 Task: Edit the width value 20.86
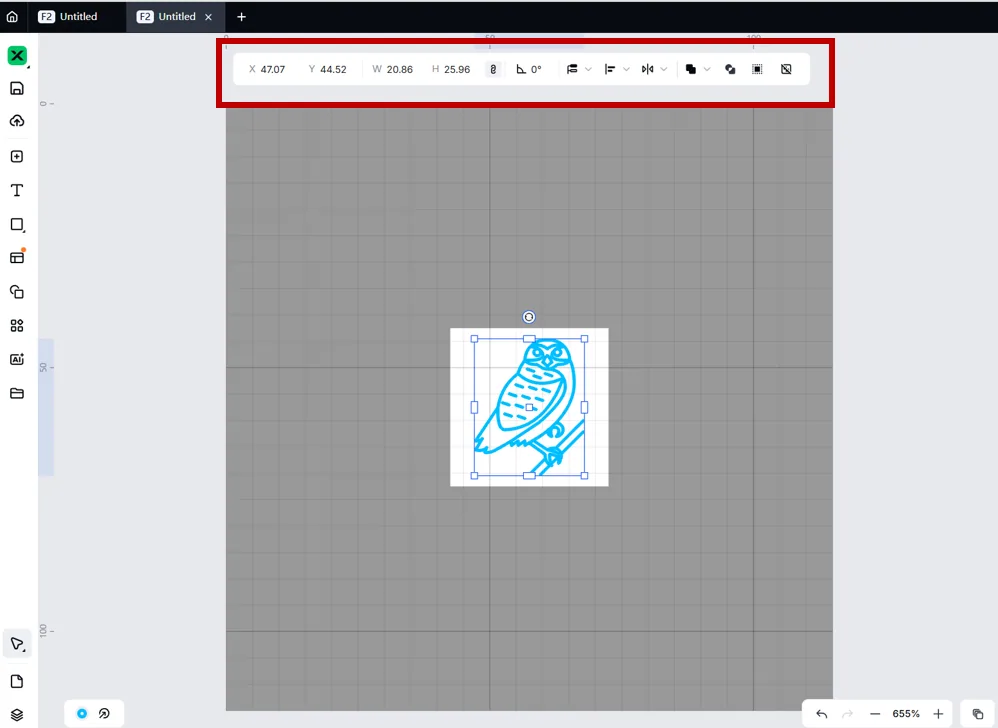[x=399, y=69]
